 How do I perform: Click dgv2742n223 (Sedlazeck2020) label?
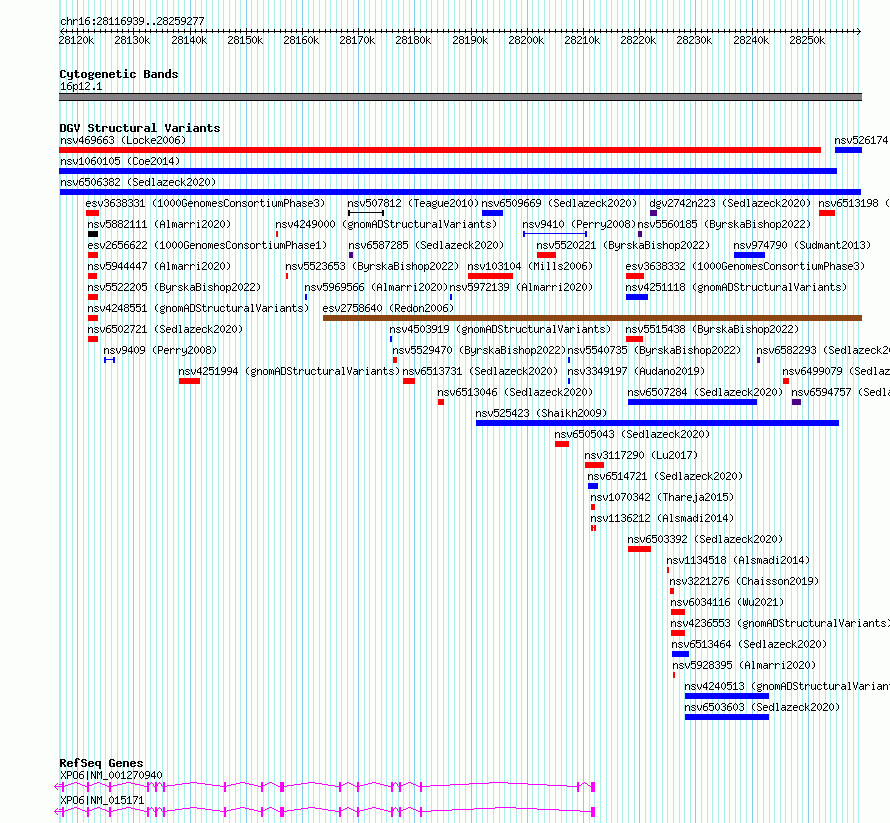click(731, 203)
